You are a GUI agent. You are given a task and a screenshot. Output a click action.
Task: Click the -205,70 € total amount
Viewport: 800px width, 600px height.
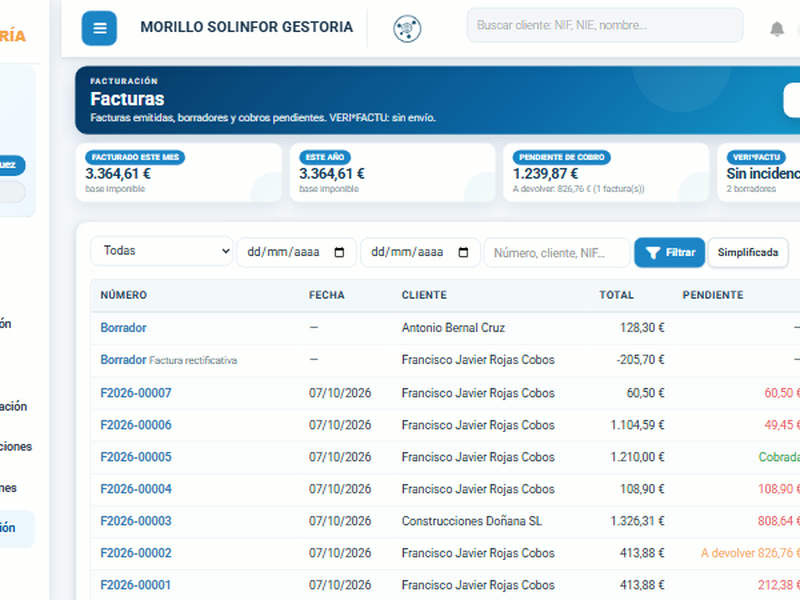point(640,360)
